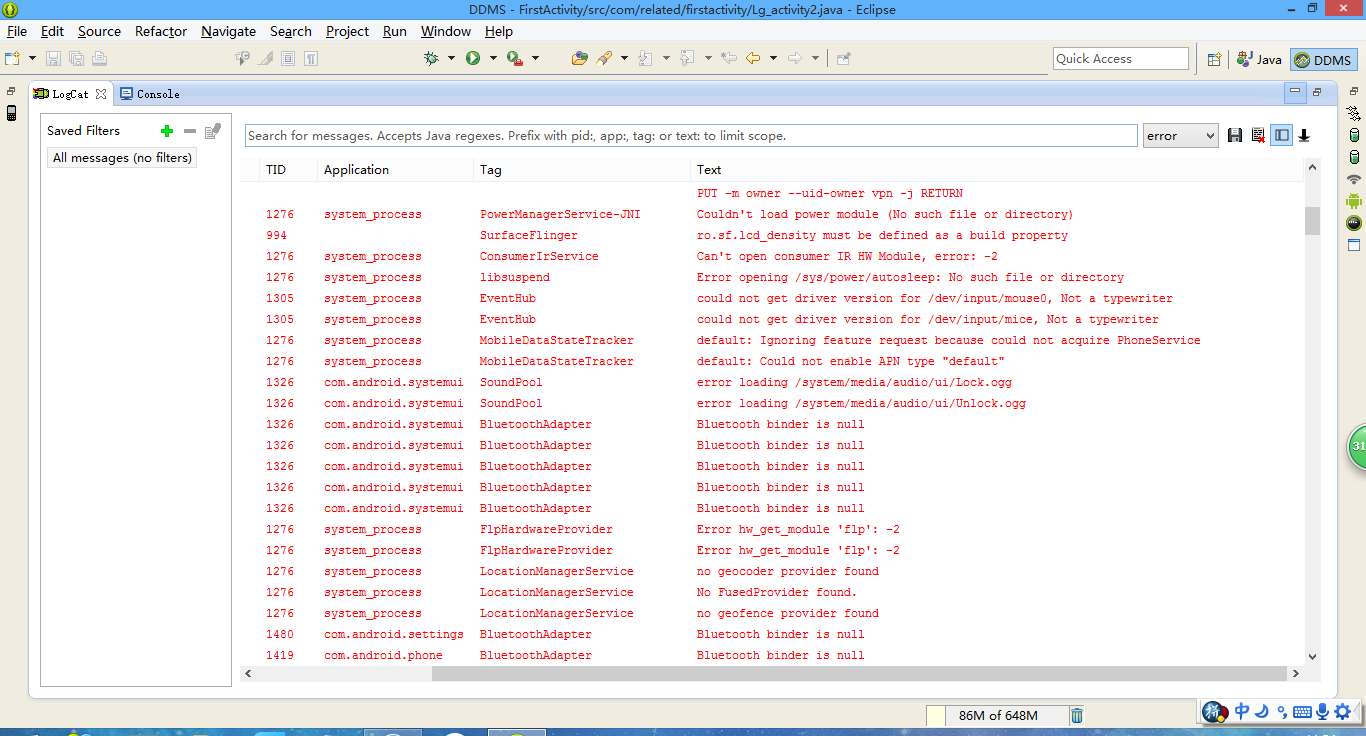Image resolution: width=1366 pixels, height=736 pixels.
Task: Expand the Debug button dropdown arrow
Action: click(451, 59)
